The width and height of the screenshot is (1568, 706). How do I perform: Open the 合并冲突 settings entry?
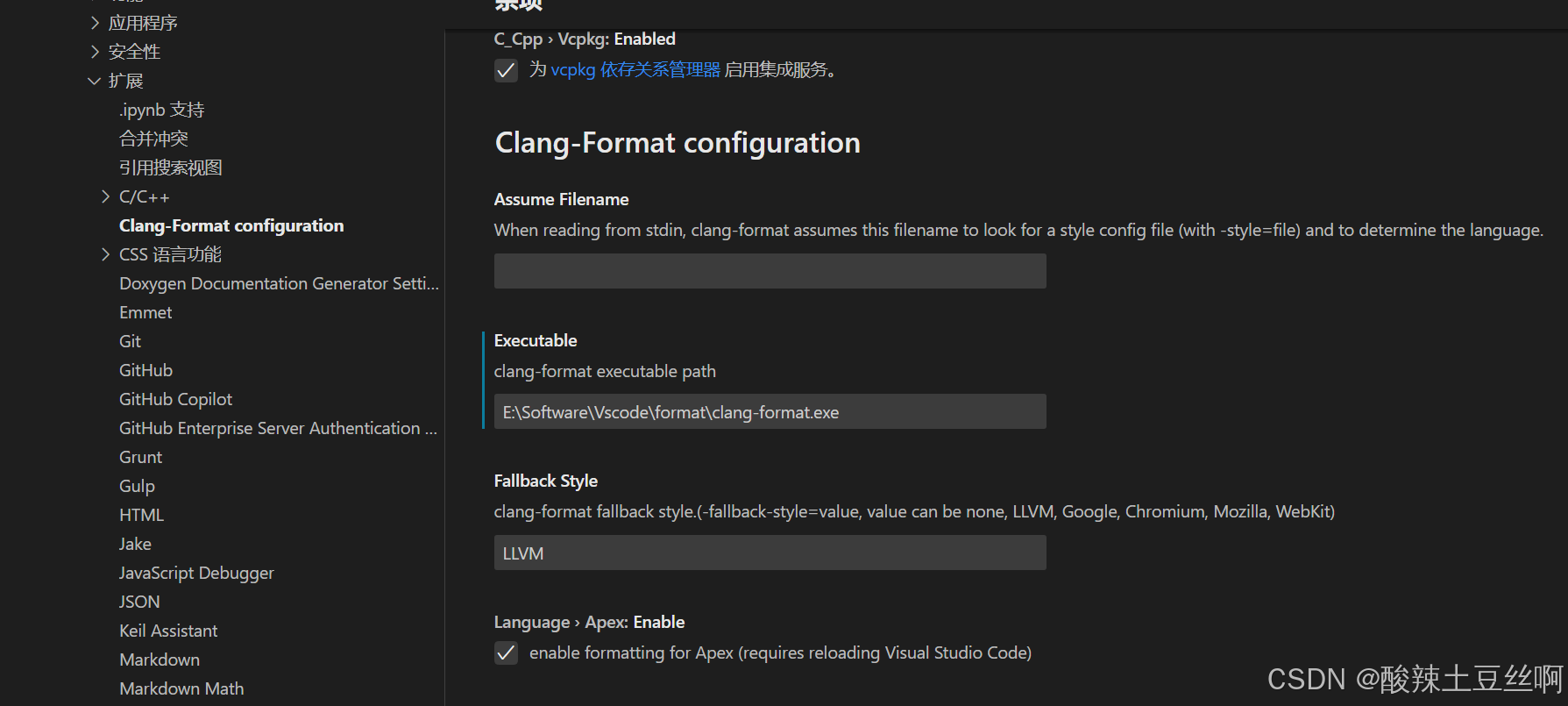point(153,138)
